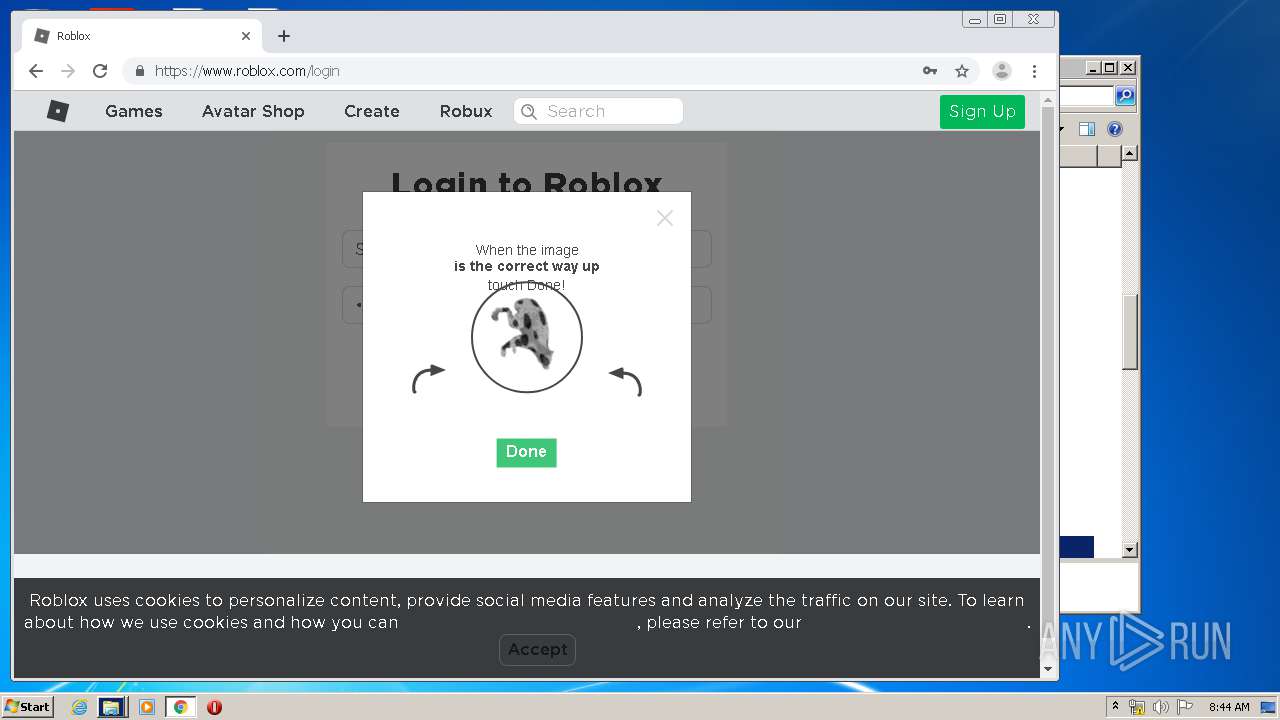The height and width of the screenshot is (720, 1280).
Task: Click the rotating animal thumbnail
Action: [x=527, y=338]
